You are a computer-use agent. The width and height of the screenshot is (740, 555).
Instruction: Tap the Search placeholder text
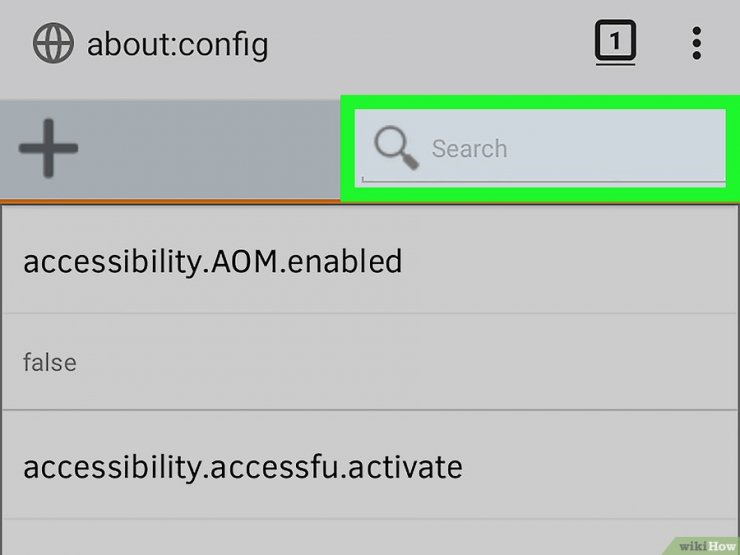pyautogui.click(x=469, y=149)
